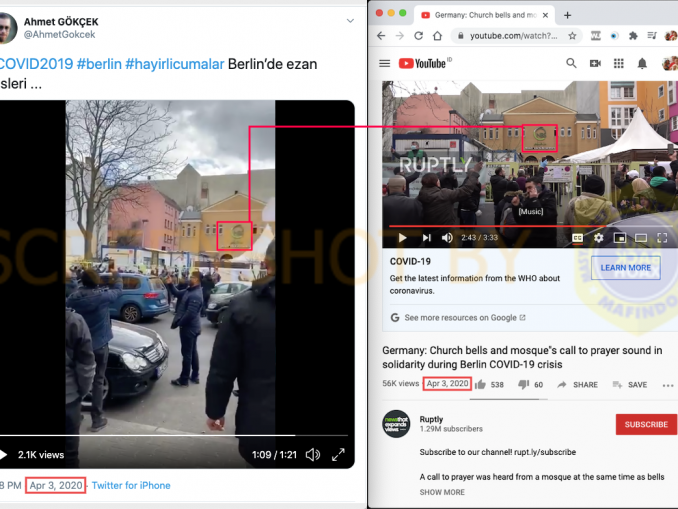Screen dimensions: 678x509
Task: Open the Ruptly channel name link
Action: pos(431,419)
